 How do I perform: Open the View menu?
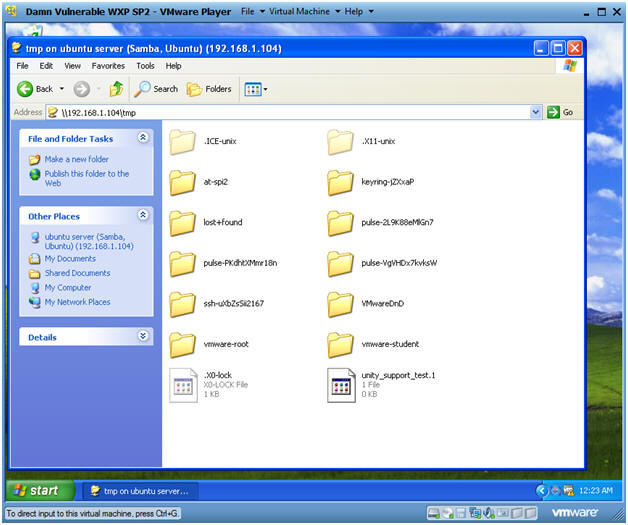[x=72, y=66]
